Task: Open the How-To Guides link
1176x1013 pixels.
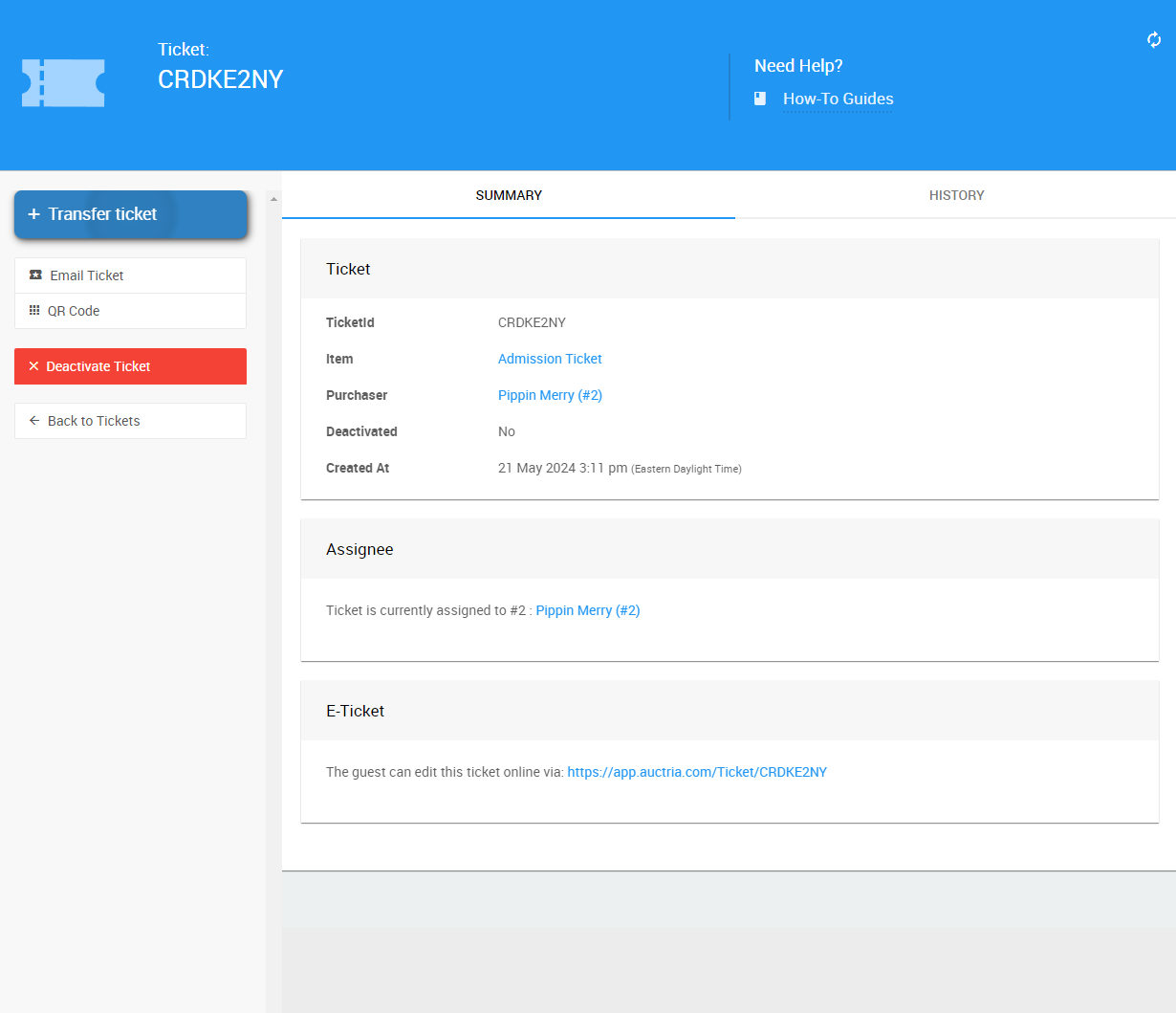Action: click(x=838, y=99)
